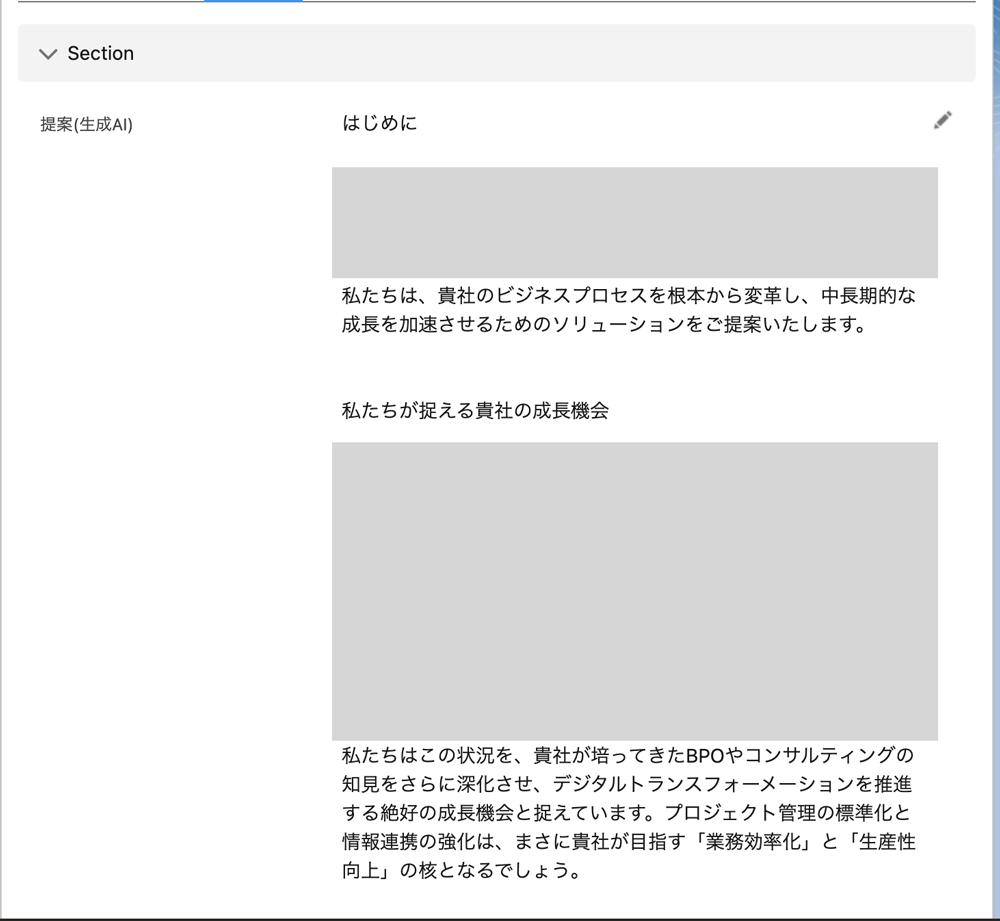Click the paragraph starting 私たちはこの状況を
Viewport: 1000px width, 921px height.
tap(629, 813)
